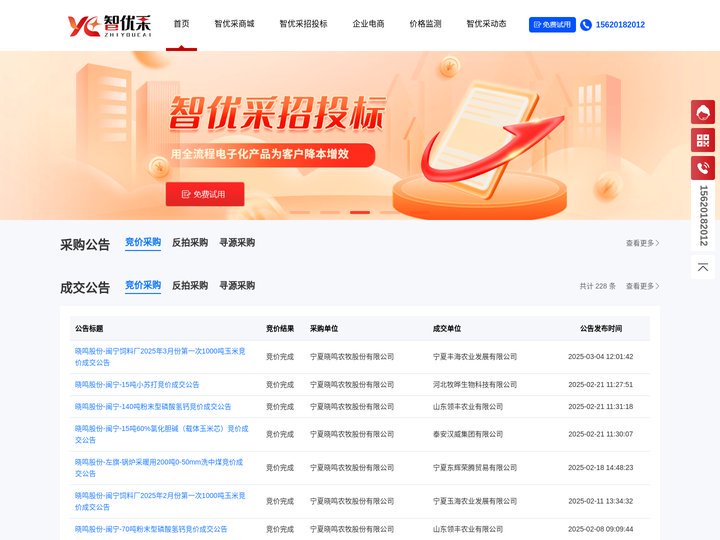This screenshot has width=720, height=540.
Task: Go to 首页 in navigation
Action: coord(181,24)
